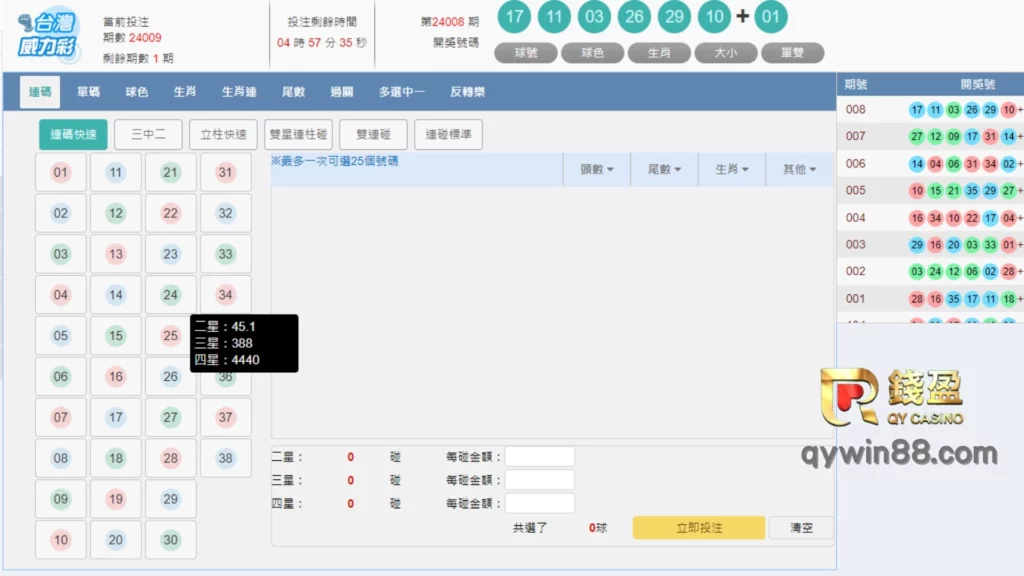Screen dimensions: 1024x576
Task: Click the 二星 每碰金額 input field
Action: coord(539,457)
